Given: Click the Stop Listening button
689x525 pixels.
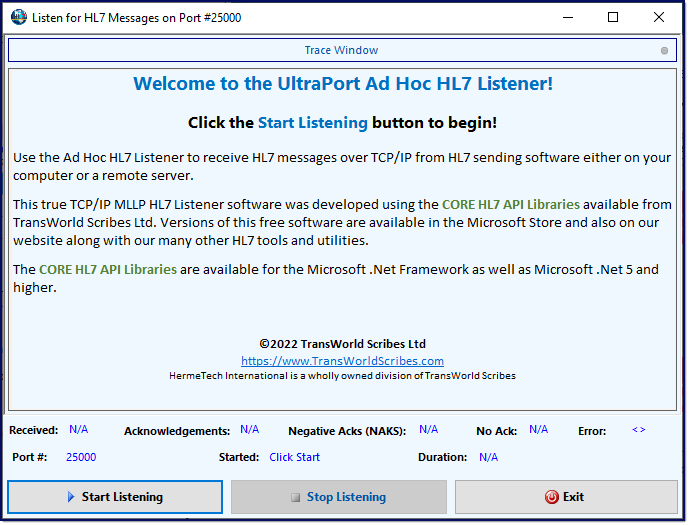Looking at the screenshot, I should (339, 497).
